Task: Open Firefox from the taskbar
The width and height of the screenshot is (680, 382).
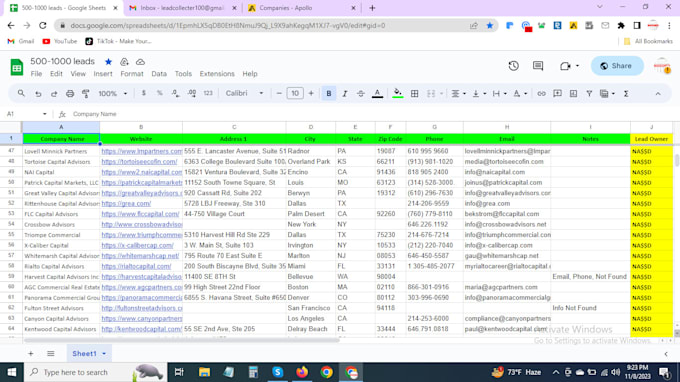Action: click(x=302, y=372)
